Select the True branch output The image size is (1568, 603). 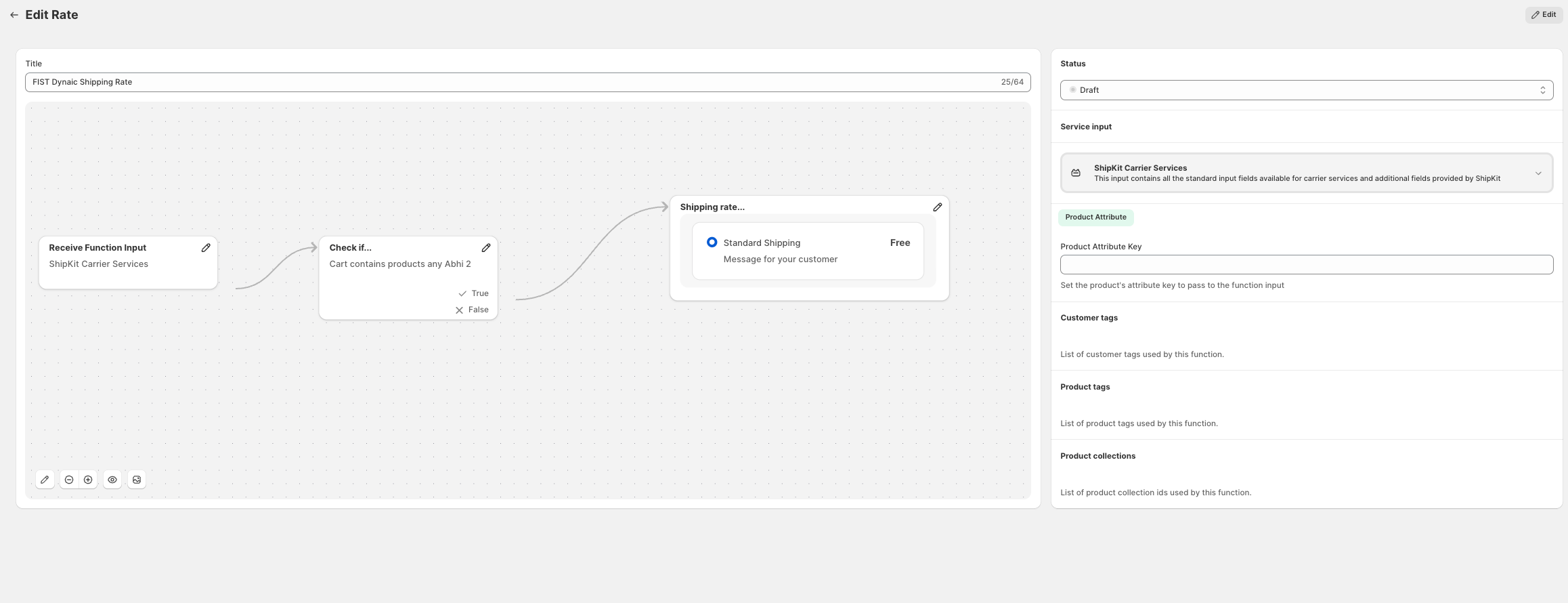click(x=474, y=293)
